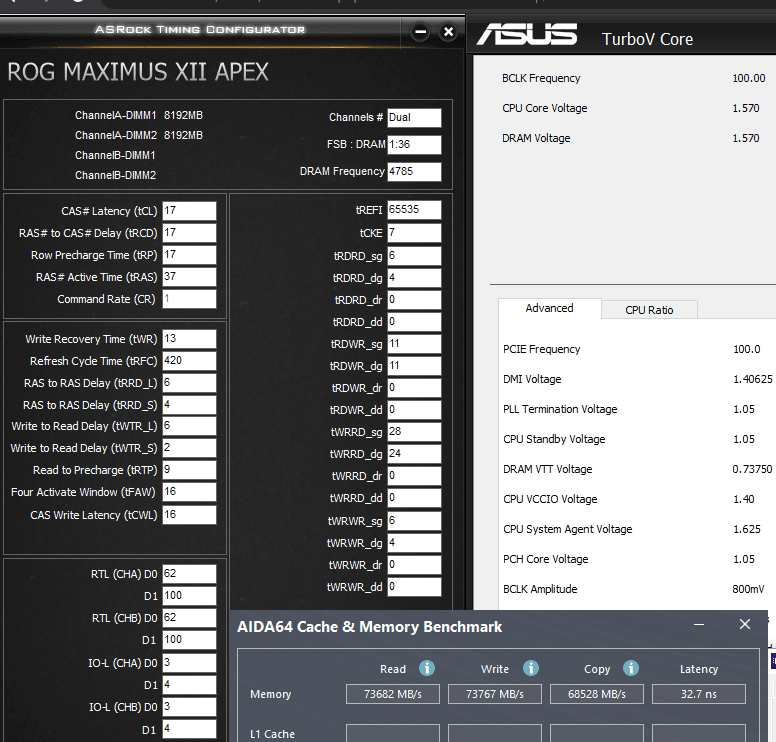
Task: Click the CPU VCCIO Voltage value 1.40
Action: click(x=744, y=499)
